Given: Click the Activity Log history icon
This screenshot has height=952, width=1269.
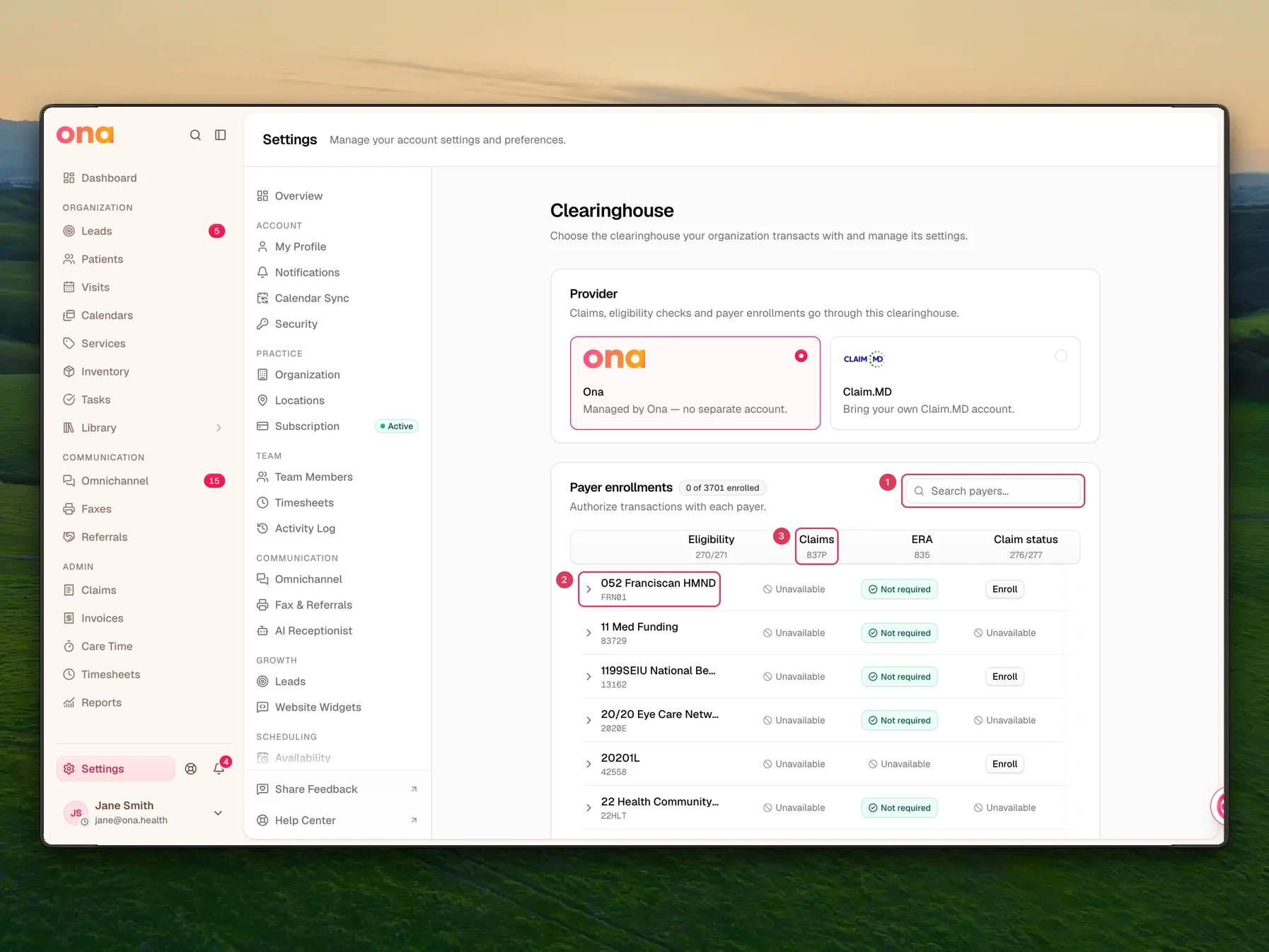Looking at the screenshot, I should [x=262, y=528].
